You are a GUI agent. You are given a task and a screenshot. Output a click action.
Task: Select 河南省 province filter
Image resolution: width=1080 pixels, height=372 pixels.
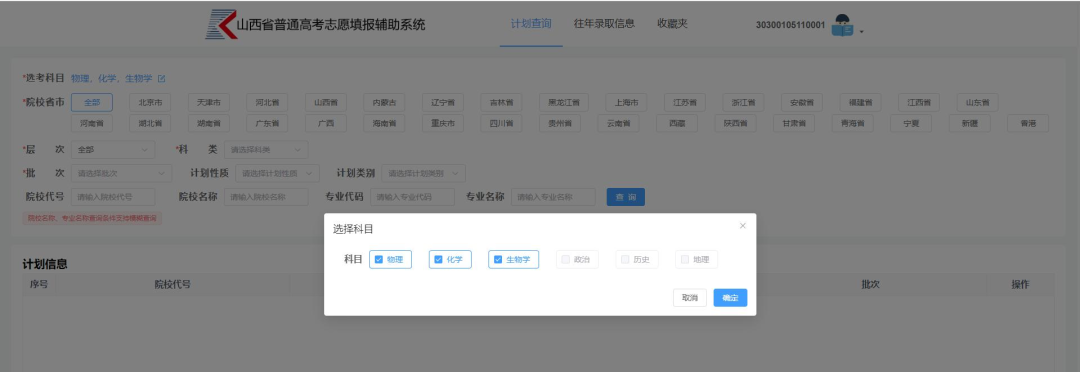pyautogui.click(x=92, y=123)
